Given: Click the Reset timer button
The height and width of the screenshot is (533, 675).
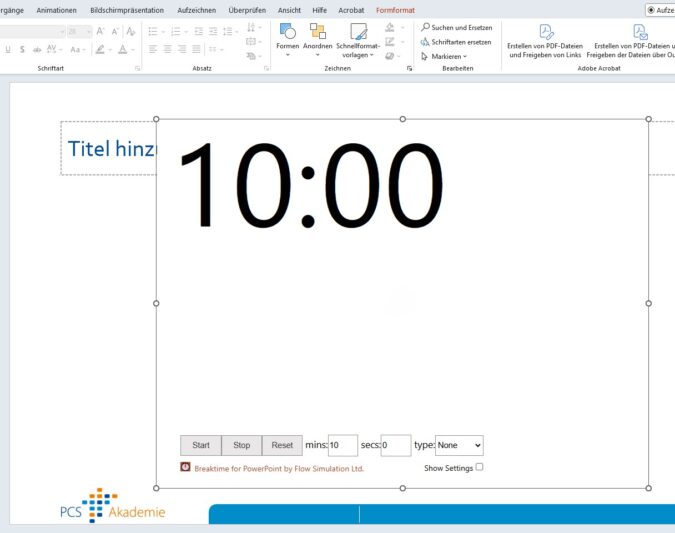Looking at the screenshot, I should point(282,445).
